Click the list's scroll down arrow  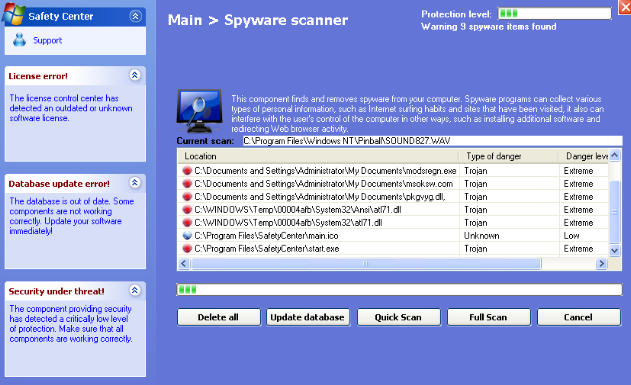pos(615,250)
